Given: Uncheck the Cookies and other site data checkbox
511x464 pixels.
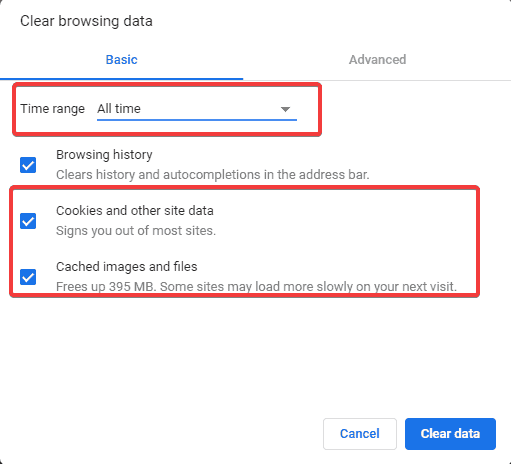Looking at the screenshot, I should click(x=28, y=221).
